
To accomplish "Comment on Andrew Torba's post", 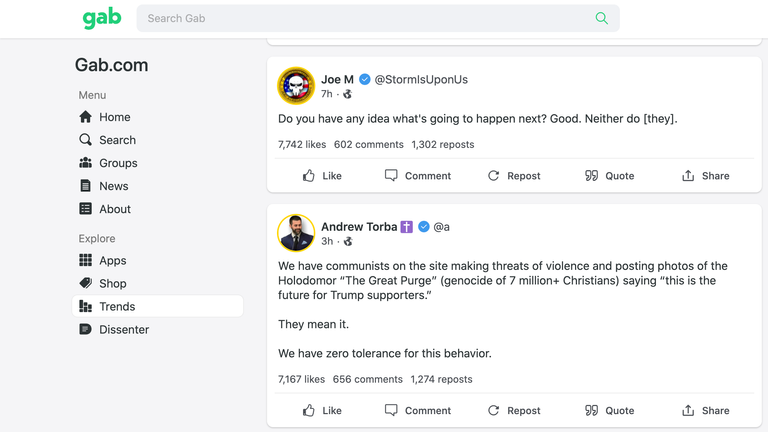I will [418, 410].
